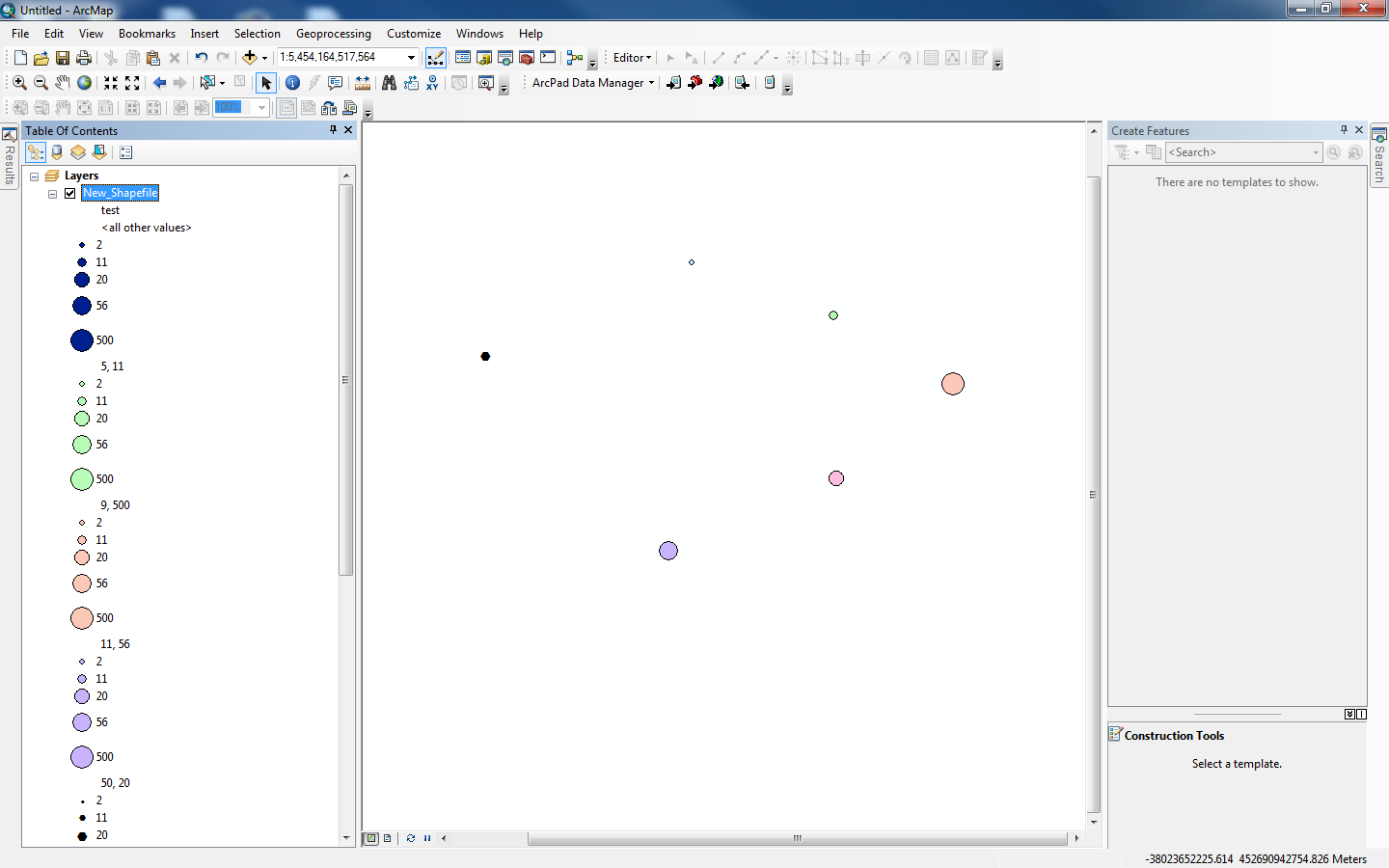Click the Table Of Contents vertical scrollbar
Screen dimensions: 1389x868
click(346, 380)
